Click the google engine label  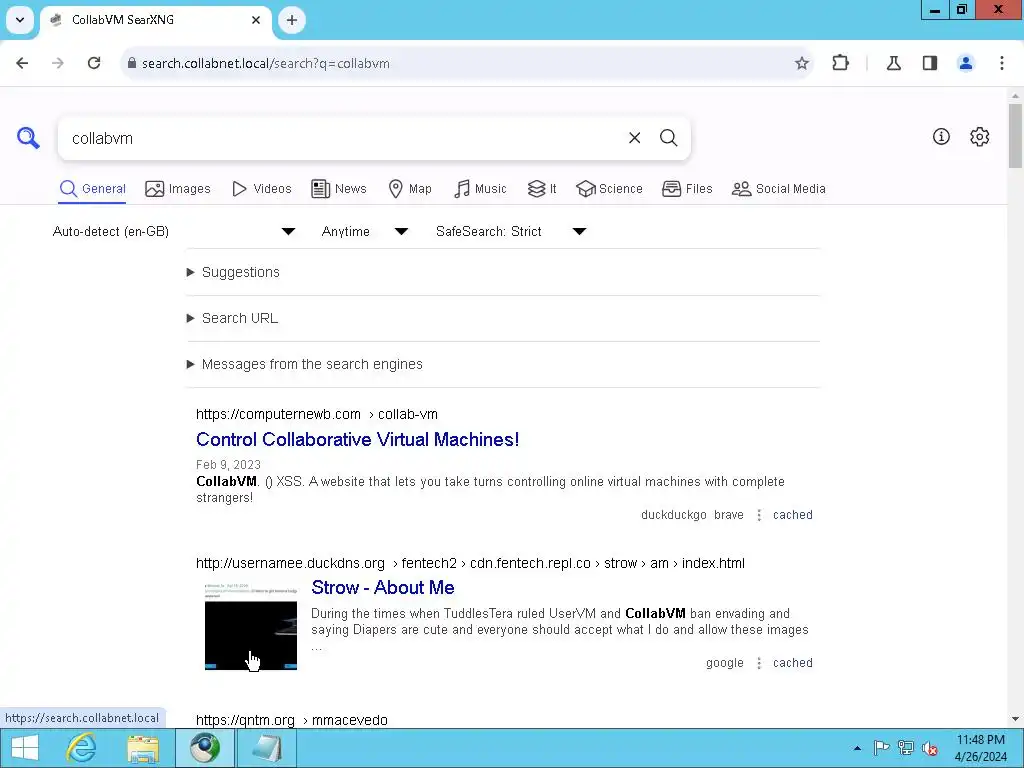(x=725, y=663)
